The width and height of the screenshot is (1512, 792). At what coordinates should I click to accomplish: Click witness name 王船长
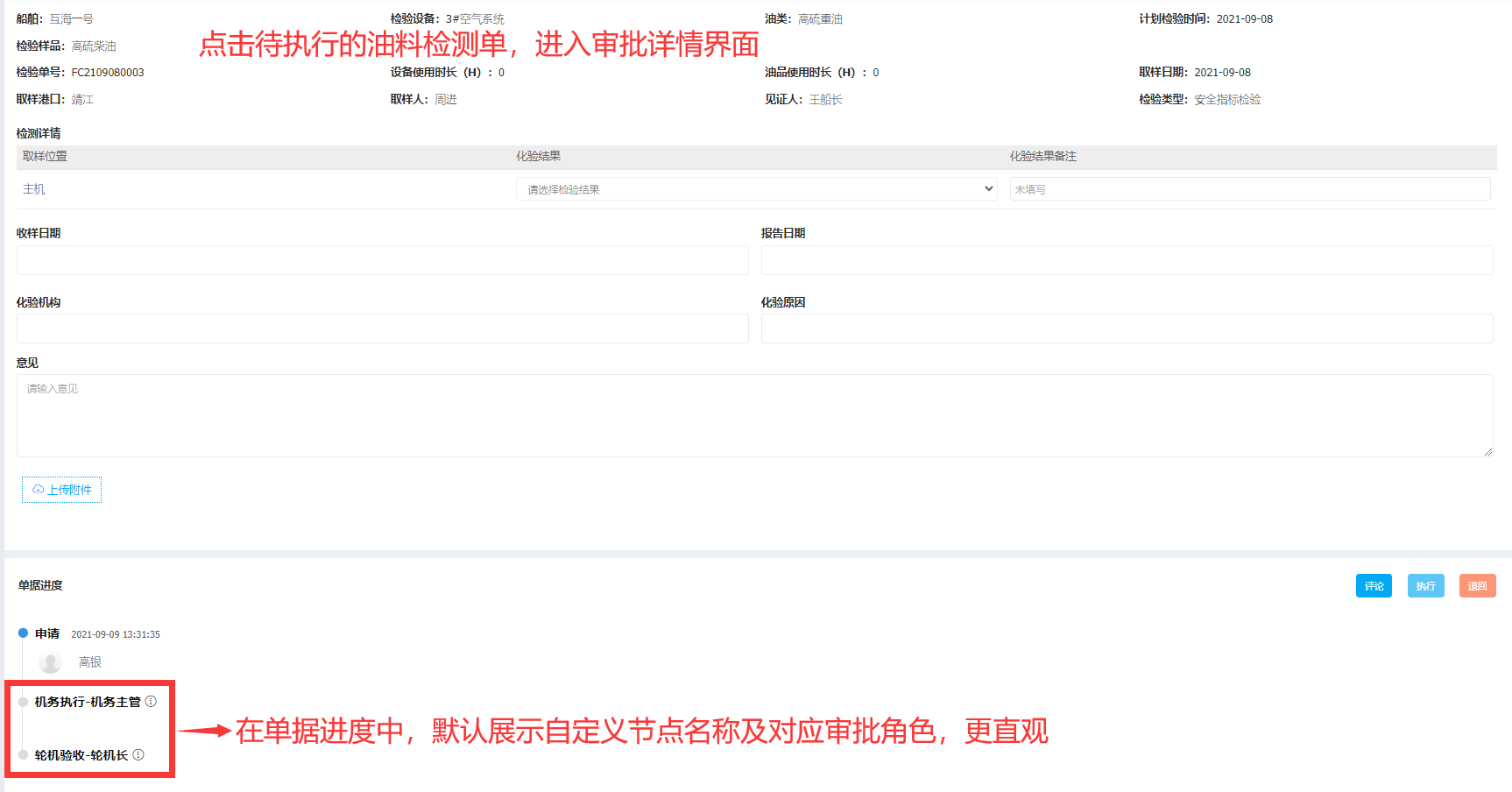pos(826,100)
